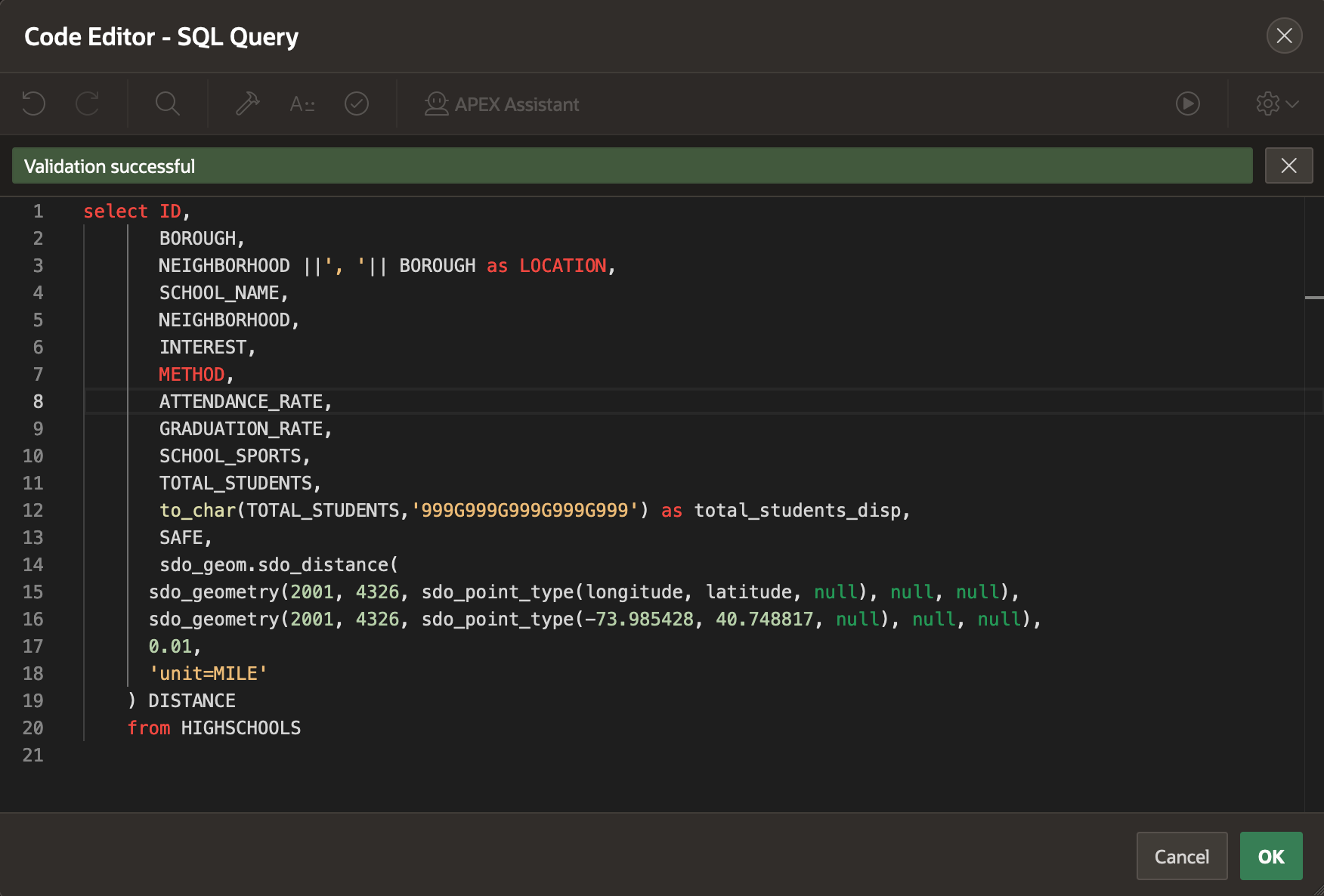Image resolution: width=1324 pixels, height=896 pixels.
Task: Click the empty line 21 in editor
Action: 302,755
